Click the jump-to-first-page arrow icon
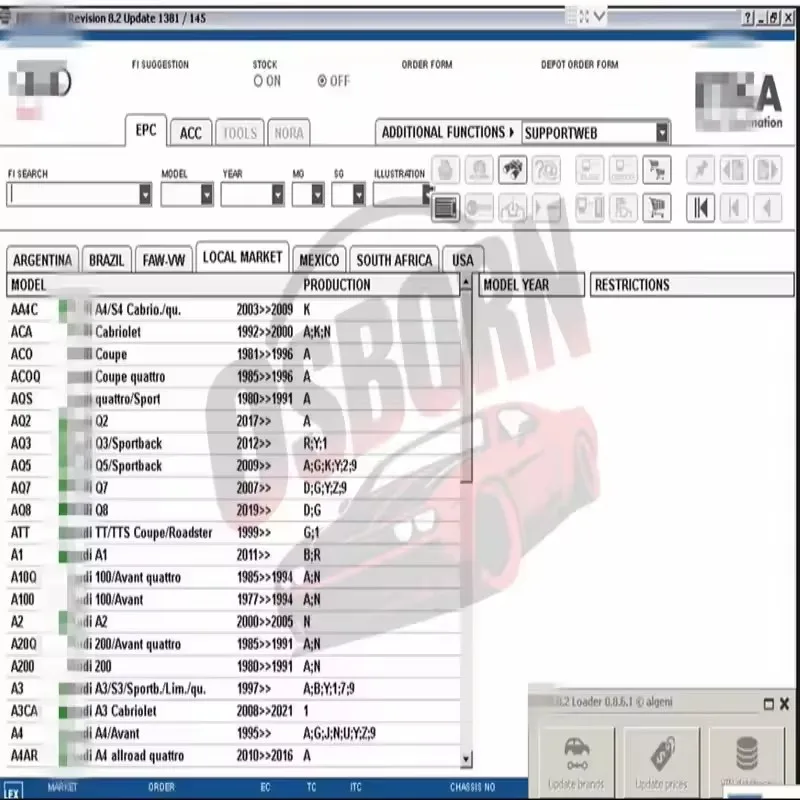 [x=700, y=208]
